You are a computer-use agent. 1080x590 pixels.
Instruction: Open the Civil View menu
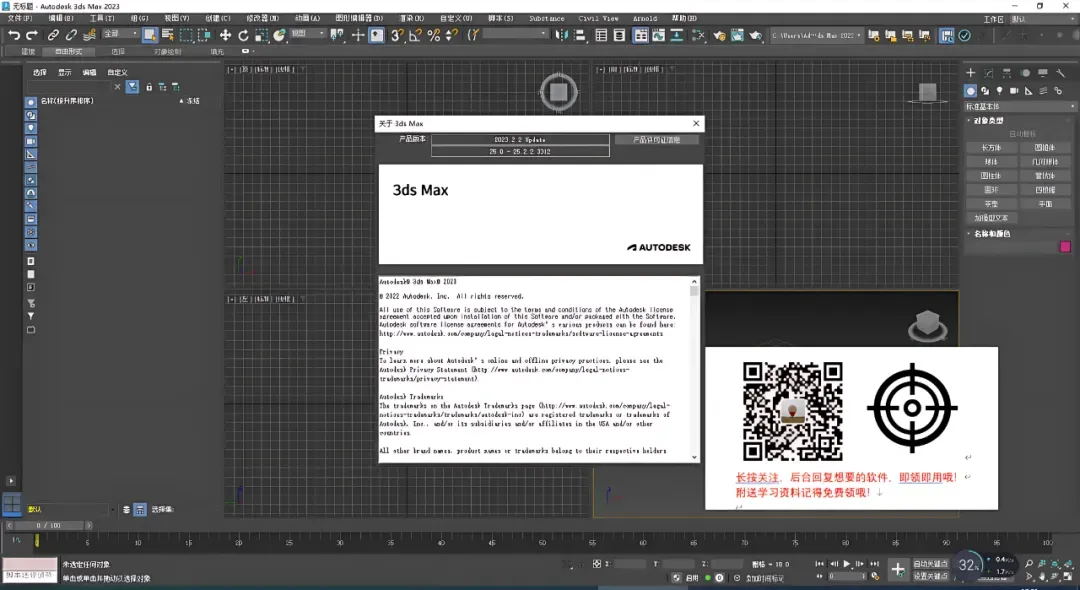[x=598, y=19]
